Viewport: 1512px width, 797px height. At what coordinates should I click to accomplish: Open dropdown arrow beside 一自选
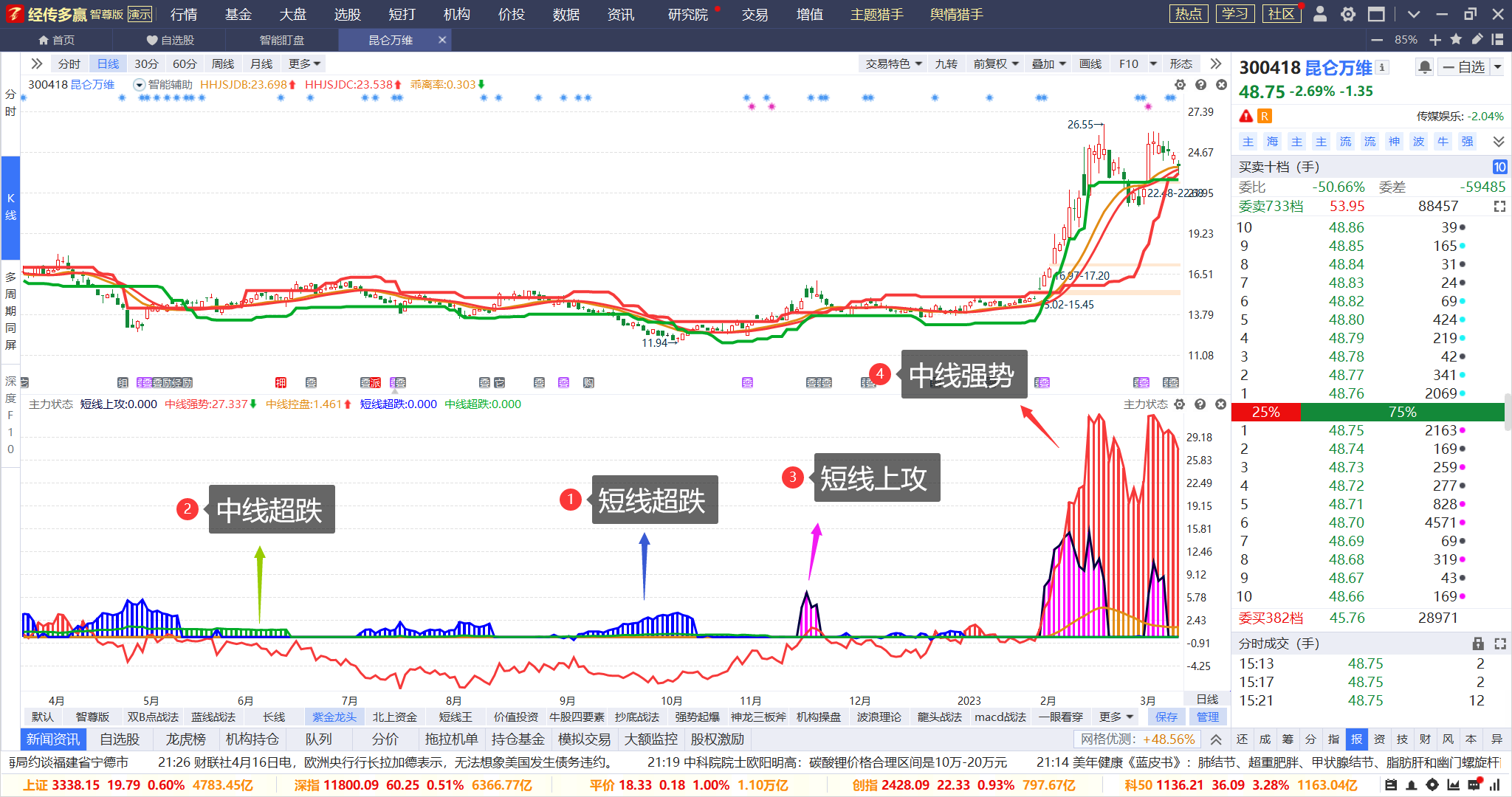pos(1498,67)
